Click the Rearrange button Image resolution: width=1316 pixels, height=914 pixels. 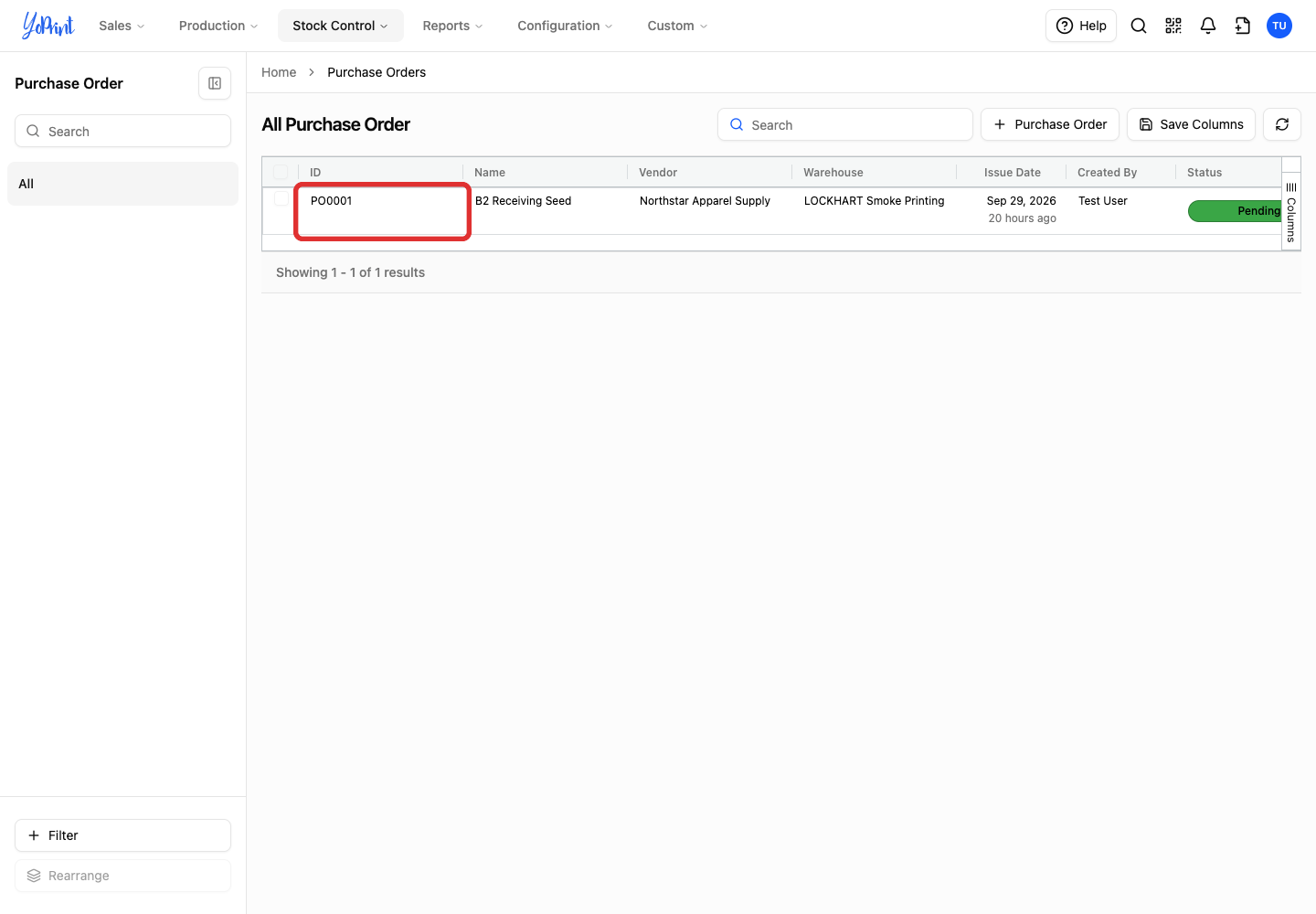point(122,876)
